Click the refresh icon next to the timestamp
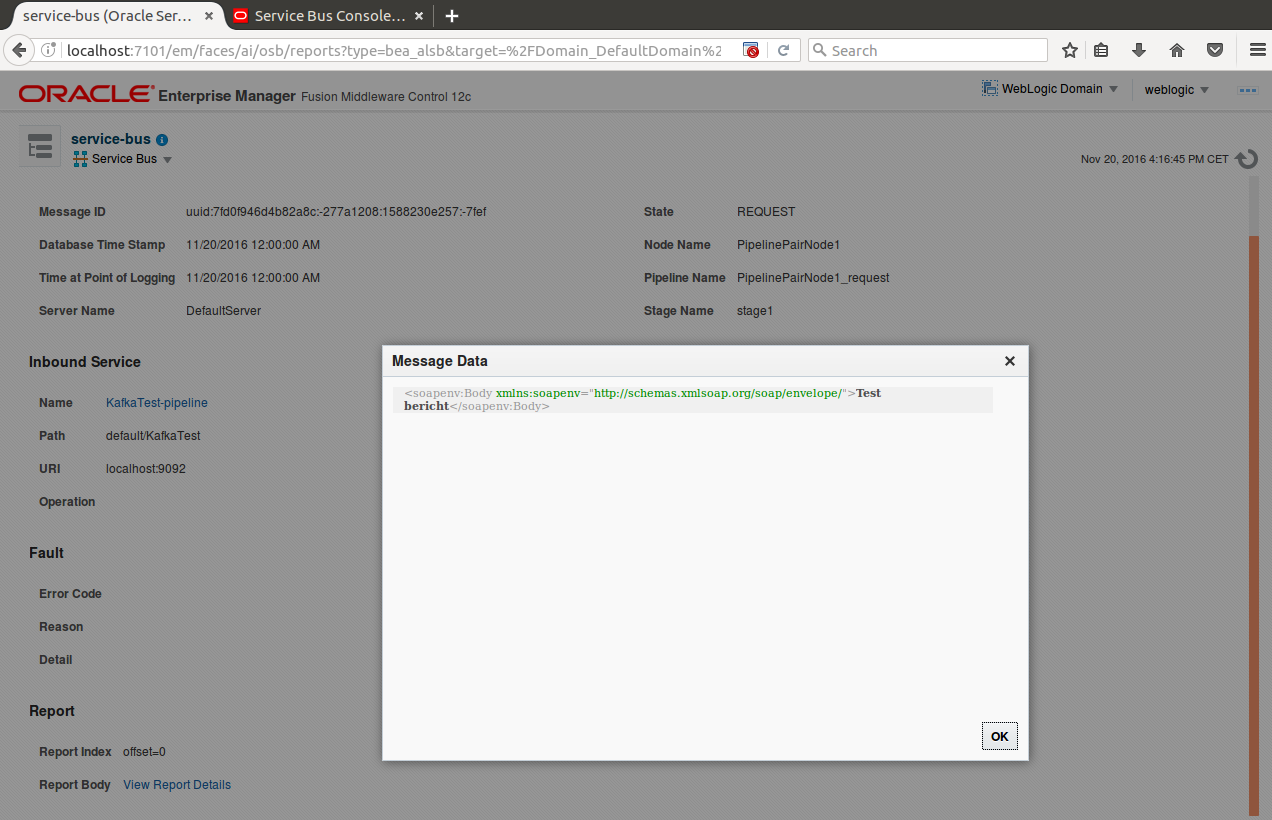Viewport: 1272px width, 820px height. 1246,158
